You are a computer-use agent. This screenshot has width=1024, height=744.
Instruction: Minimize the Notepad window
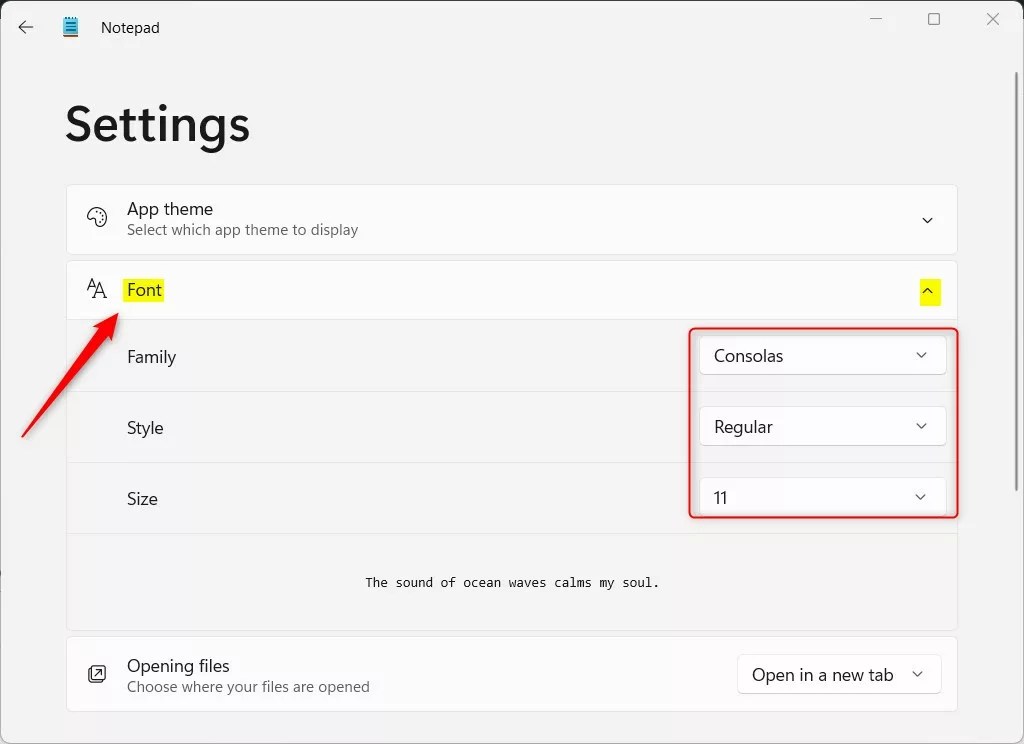pyautogui.click(x=875, y=19)
